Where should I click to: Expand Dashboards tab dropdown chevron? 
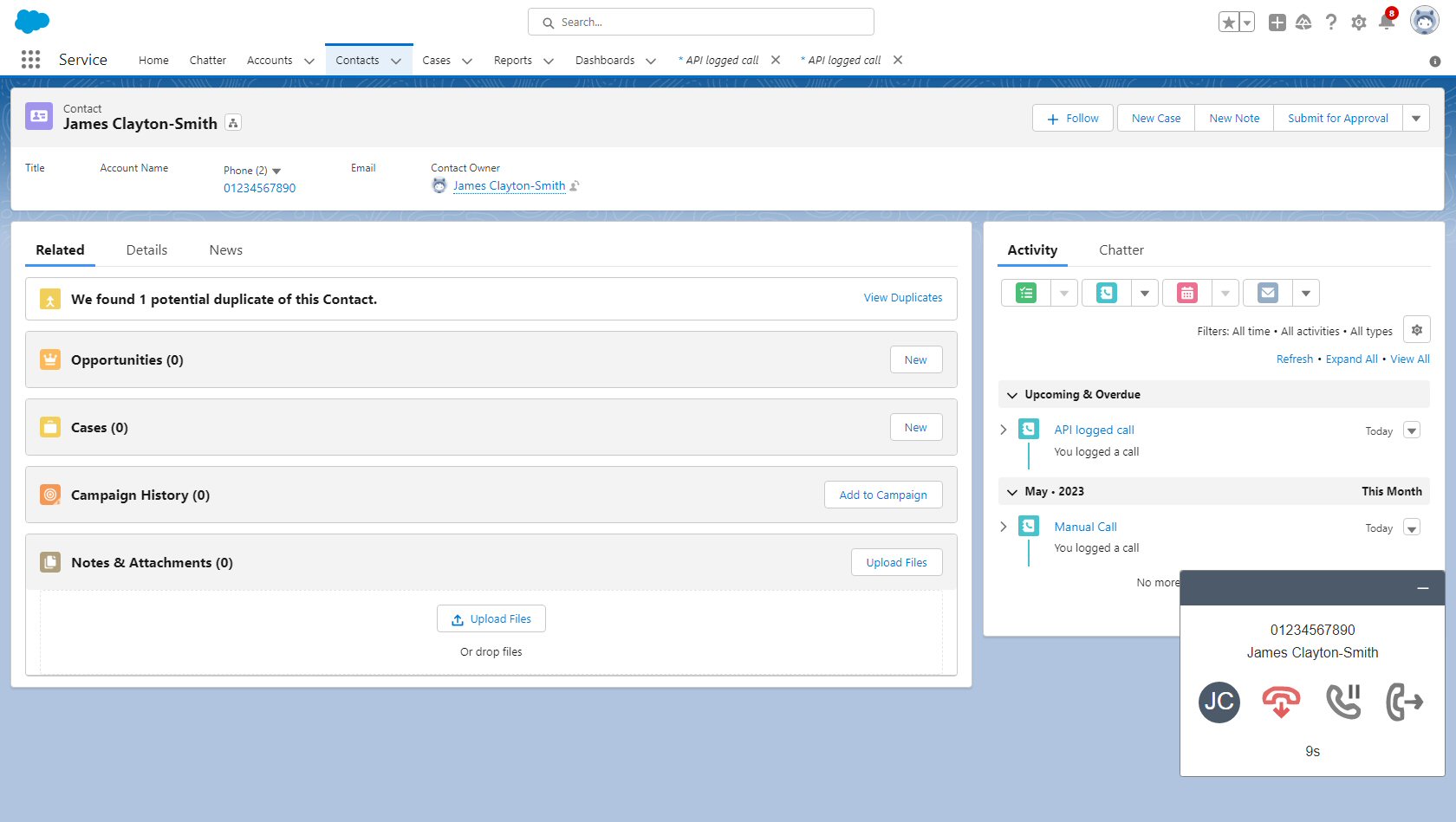(651, 61)
